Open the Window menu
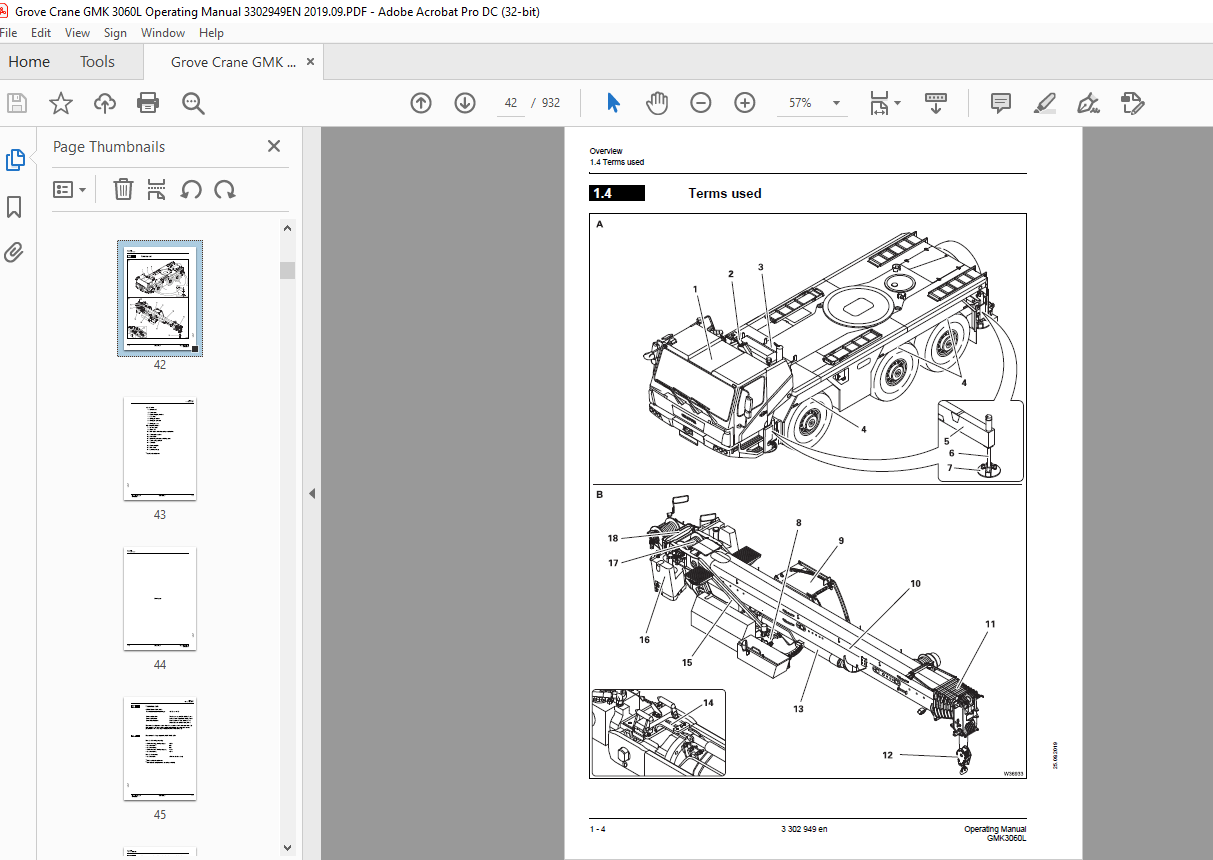The image size is (1213, 860). coord(163,33)
